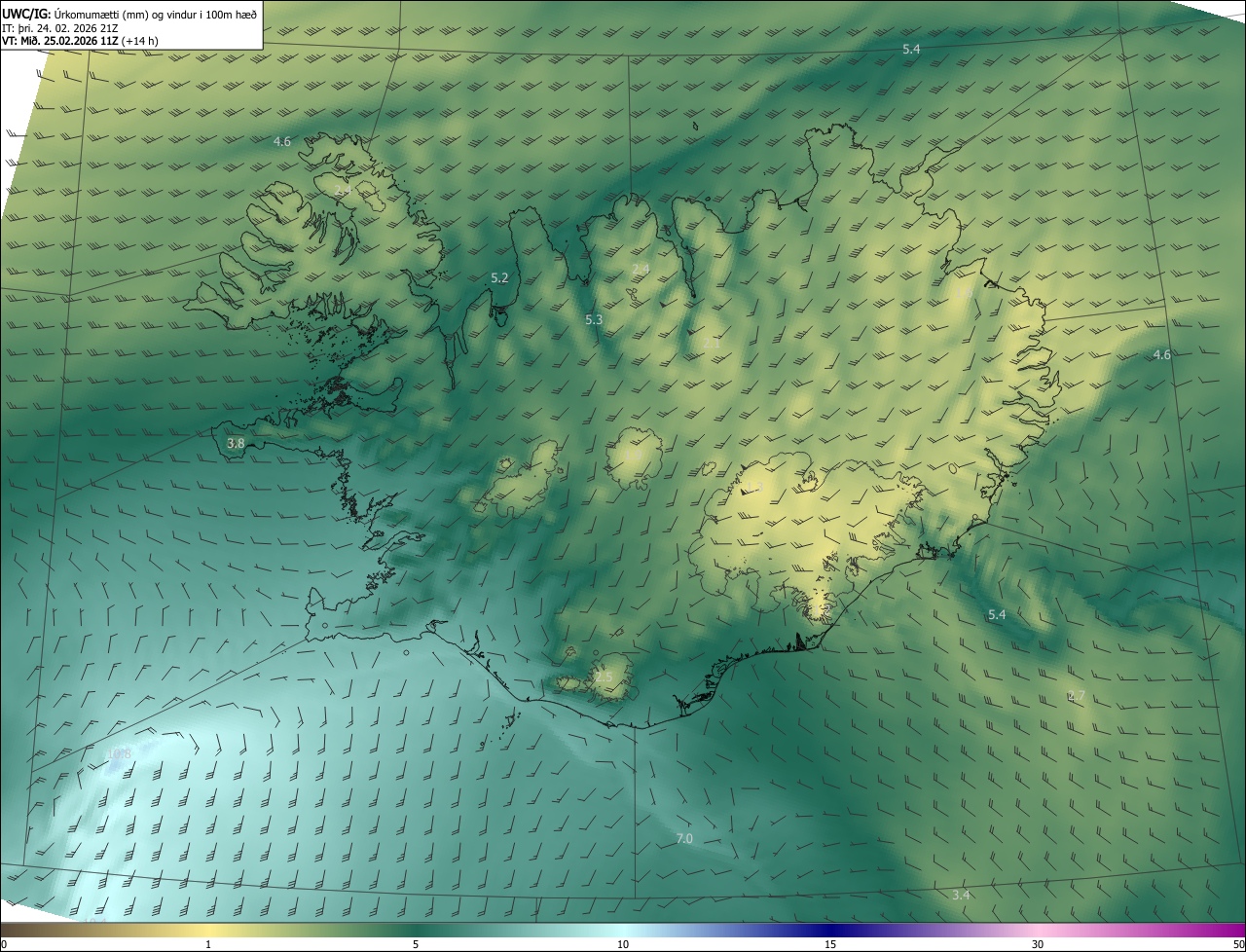This screenshot has width=1246, height=952.
Task: Click the 4.6 value east of Iceland
Action: pyautogui.click(x=1162, y=354)
